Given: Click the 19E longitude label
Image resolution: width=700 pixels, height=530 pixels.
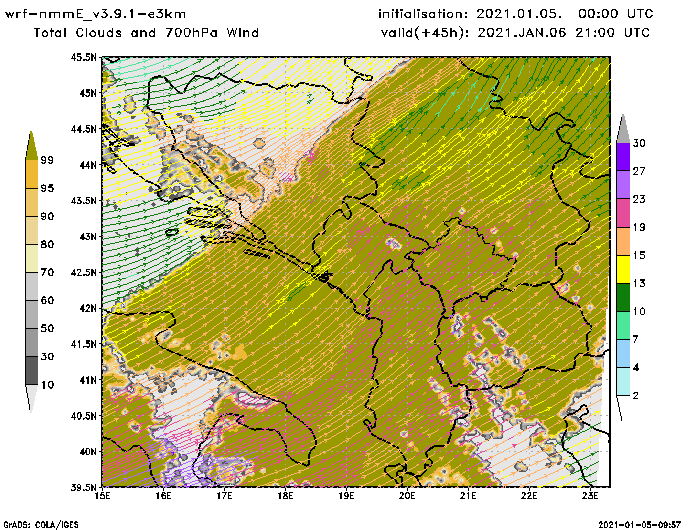Looking at the screenshot, I should (x=346, y=496).
